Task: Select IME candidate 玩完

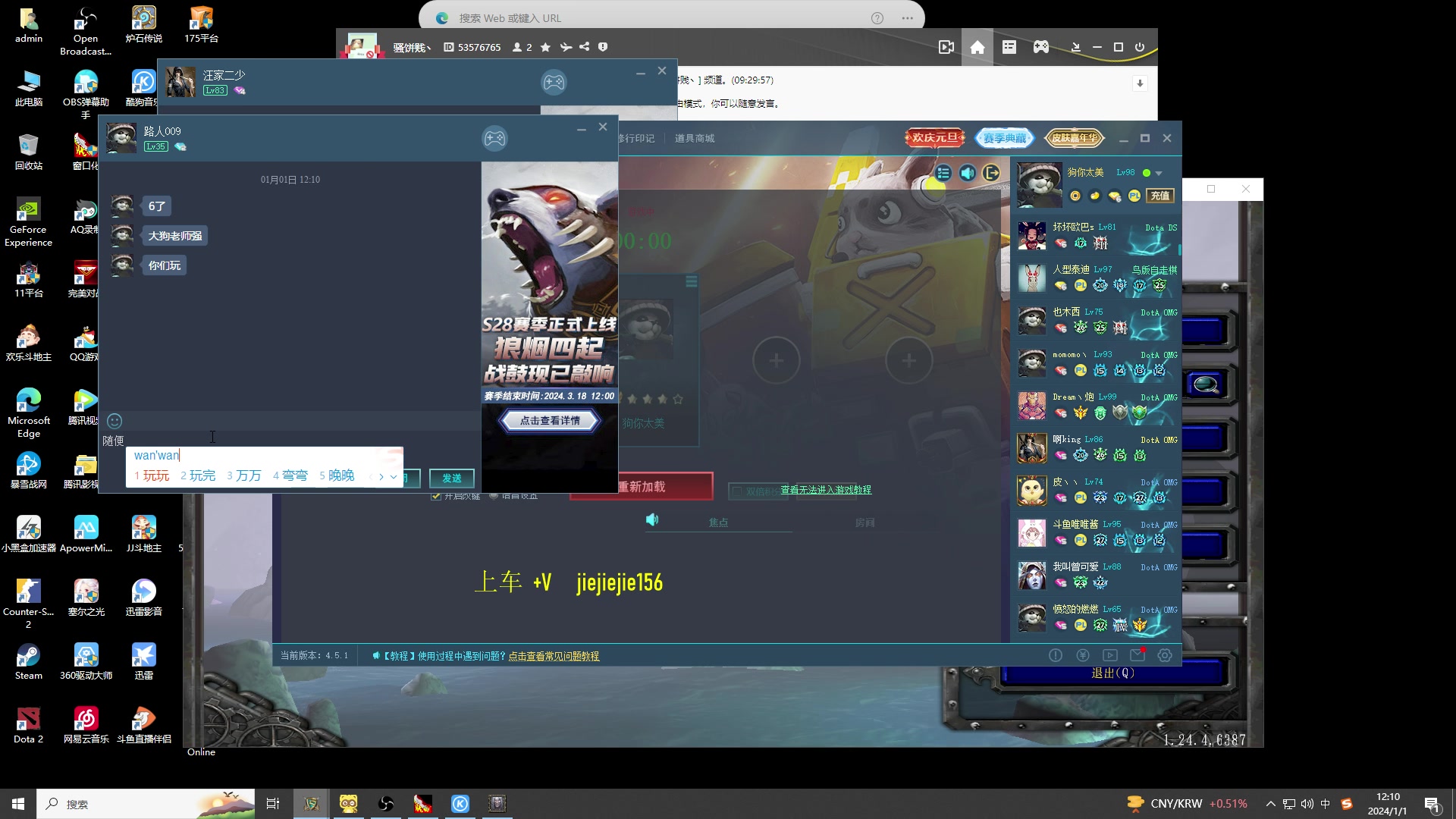Action: (x=197, y=475)
